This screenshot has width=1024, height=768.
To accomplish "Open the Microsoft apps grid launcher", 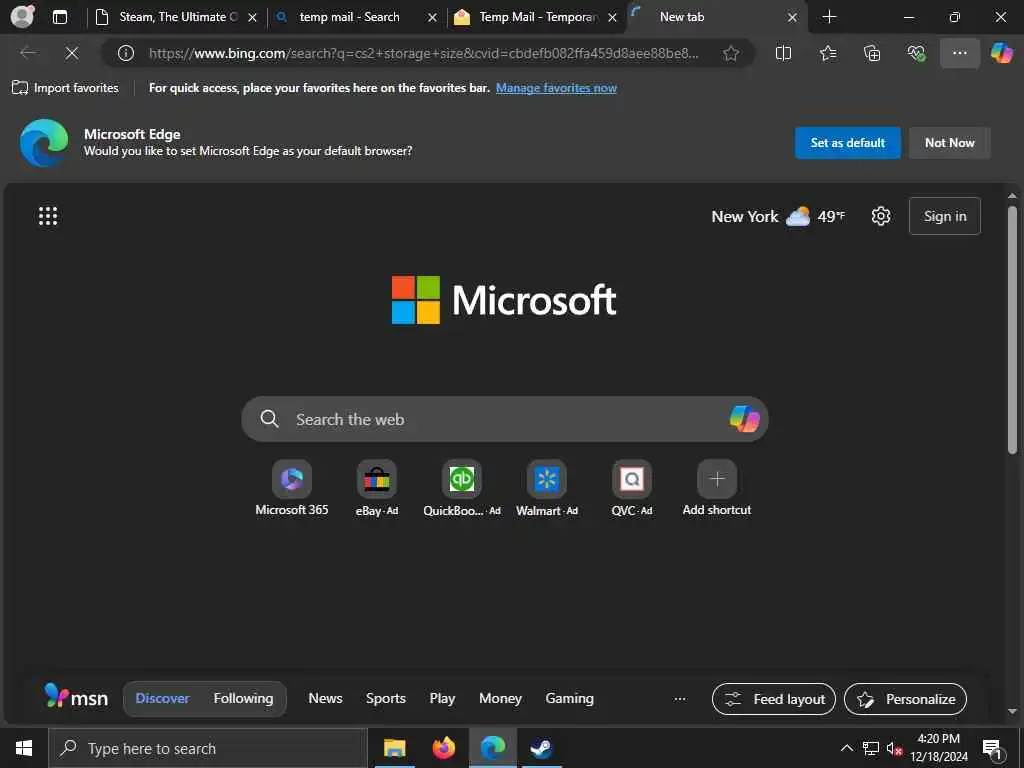I will tap(48, 216).
